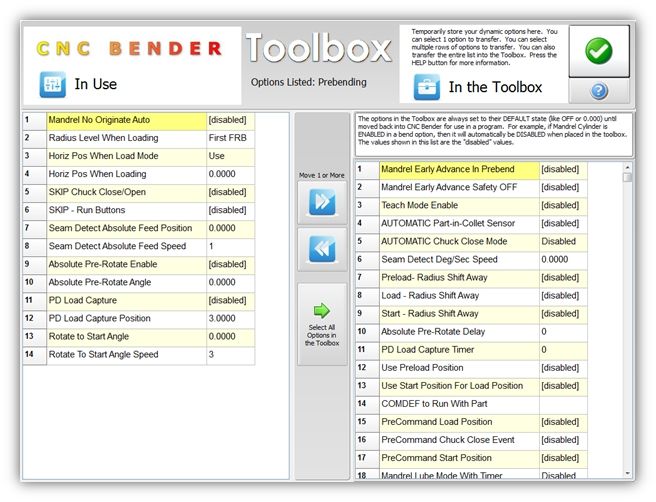The image size is (656, 502).
Task: Select Use Preload Position row
Action: click(x=472, y=368)
